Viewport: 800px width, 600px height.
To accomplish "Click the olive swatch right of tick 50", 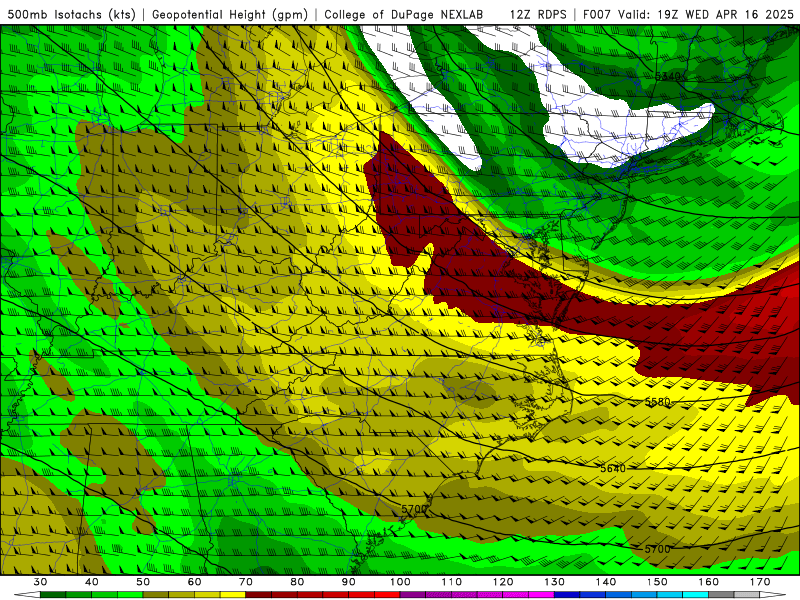I will pyautogui.click(x=156, y=595).
